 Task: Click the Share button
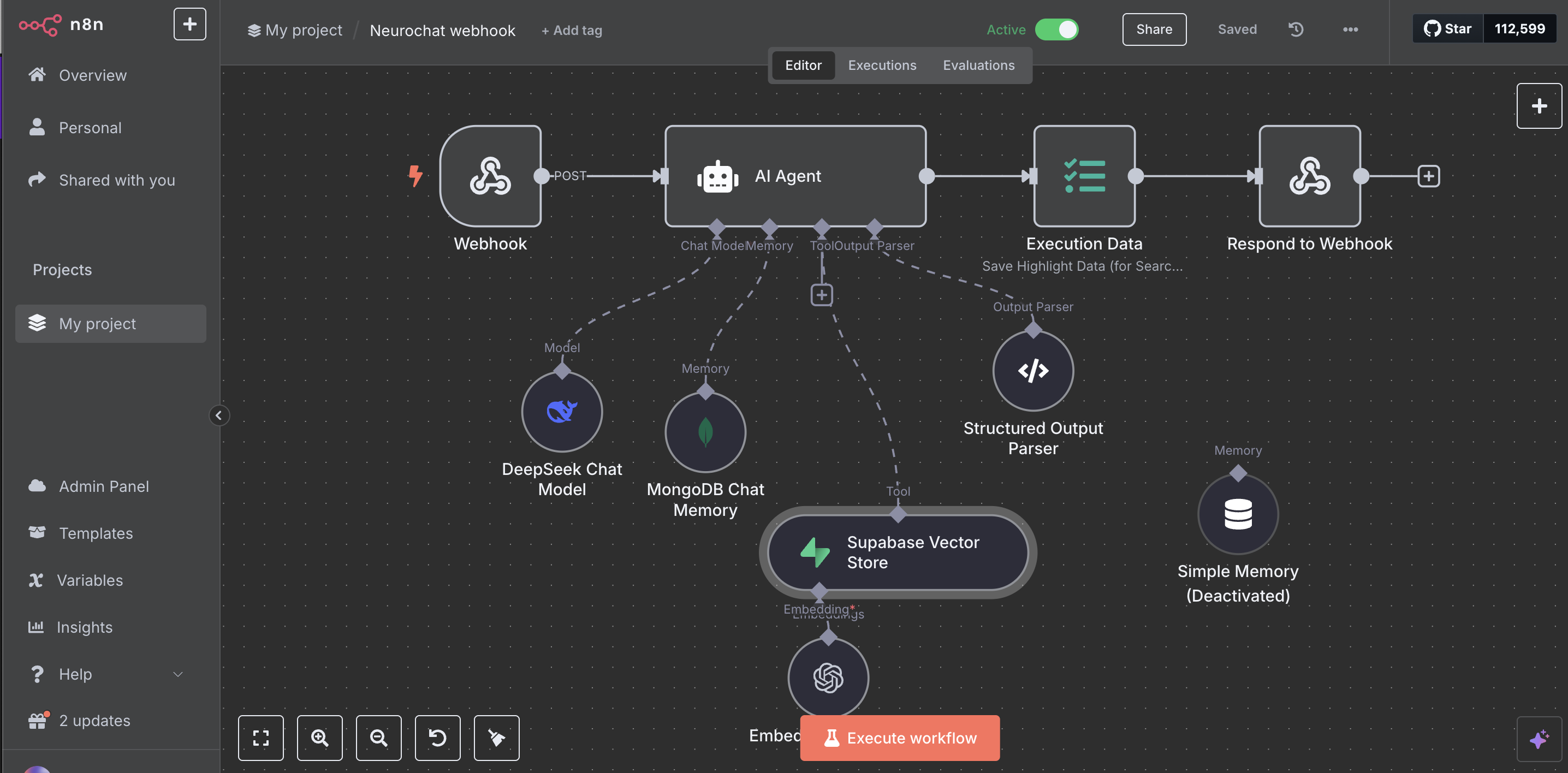tap(1154, 29)
